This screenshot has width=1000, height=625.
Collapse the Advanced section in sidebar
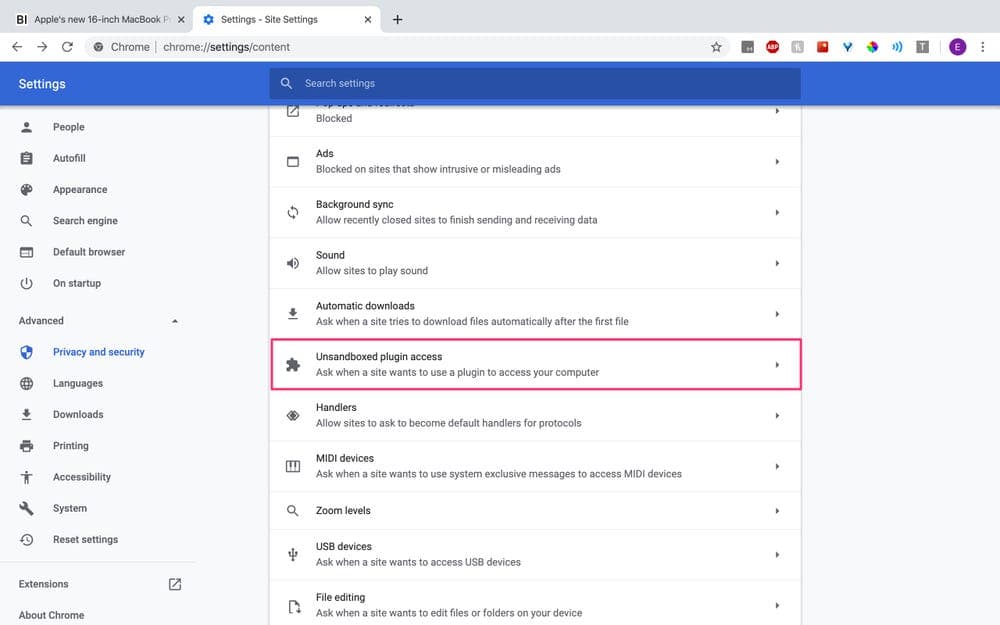(x=175, y=321)
